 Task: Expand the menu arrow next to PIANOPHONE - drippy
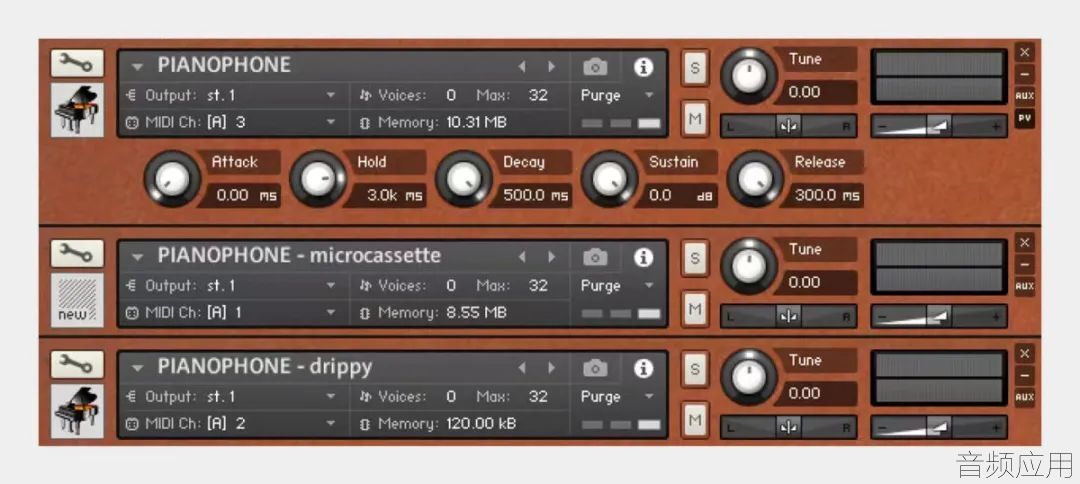(138, 368)
